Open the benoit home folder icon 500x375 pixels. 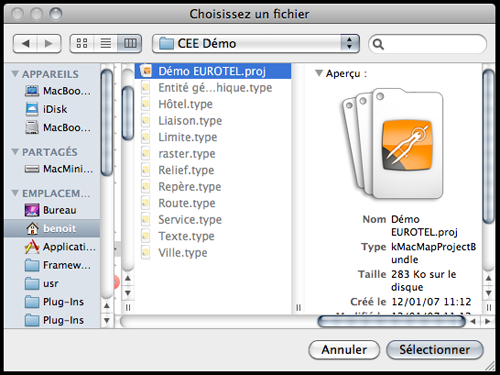(32, 228)
